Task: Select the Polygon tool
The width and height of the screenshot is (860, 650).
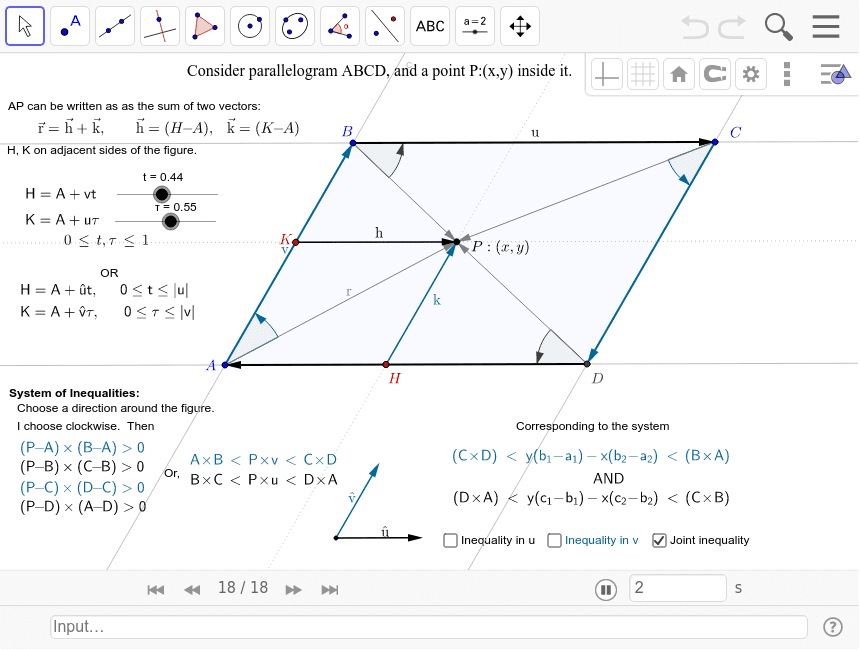Action: tap(204, 26)
